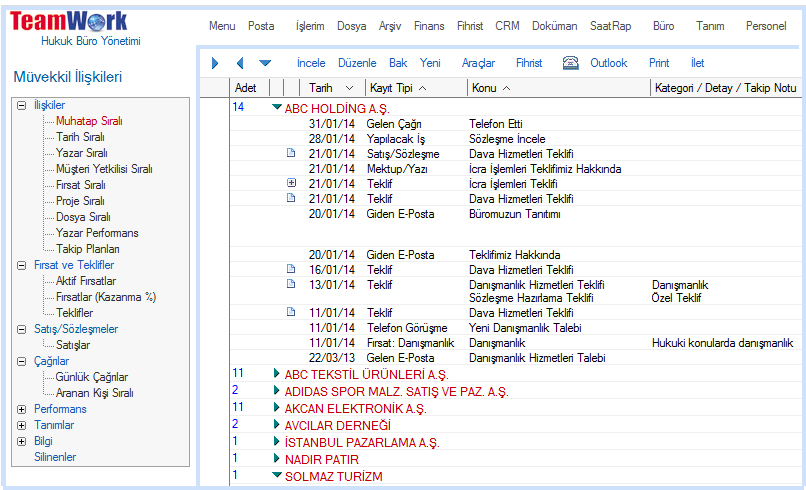This screenshot has width=806, height=490.
Task: Click Yeni in the toolbar
Action: tap(430, 63)
